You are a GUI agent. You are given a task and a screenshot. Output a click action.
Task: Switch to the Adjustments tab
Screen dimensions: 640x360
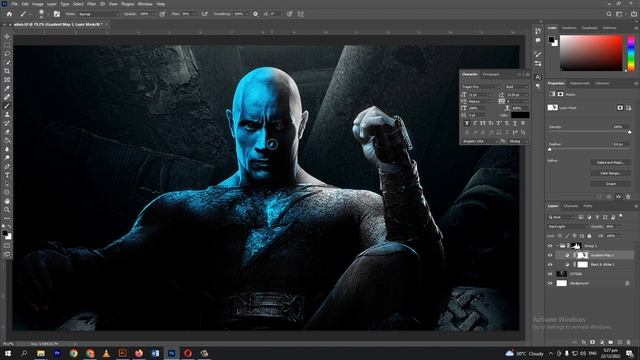pyautogui.click(x=580, y=83)
